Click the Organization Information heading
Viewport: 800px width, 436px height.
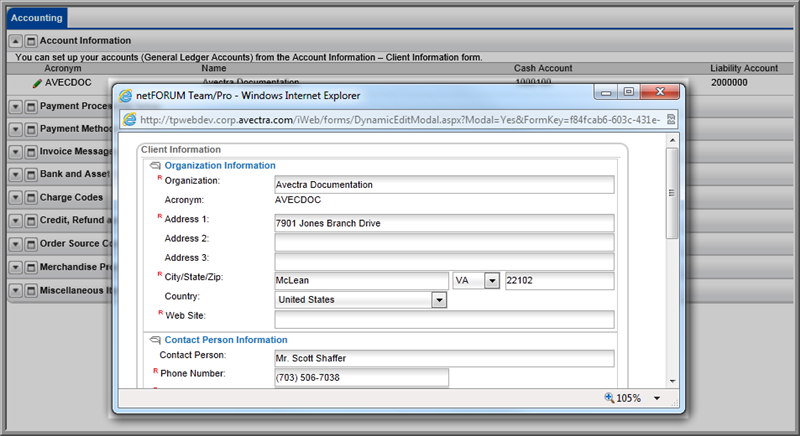(x=220, y=166)
